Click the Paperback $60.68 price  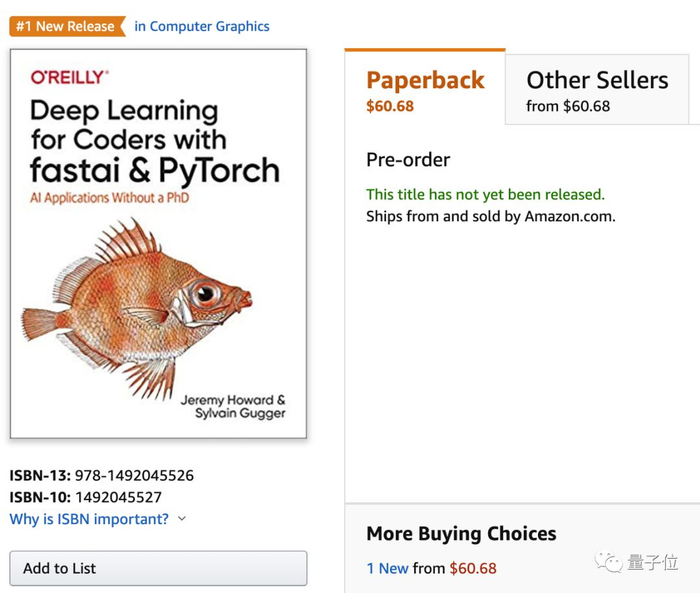point(390,106)
